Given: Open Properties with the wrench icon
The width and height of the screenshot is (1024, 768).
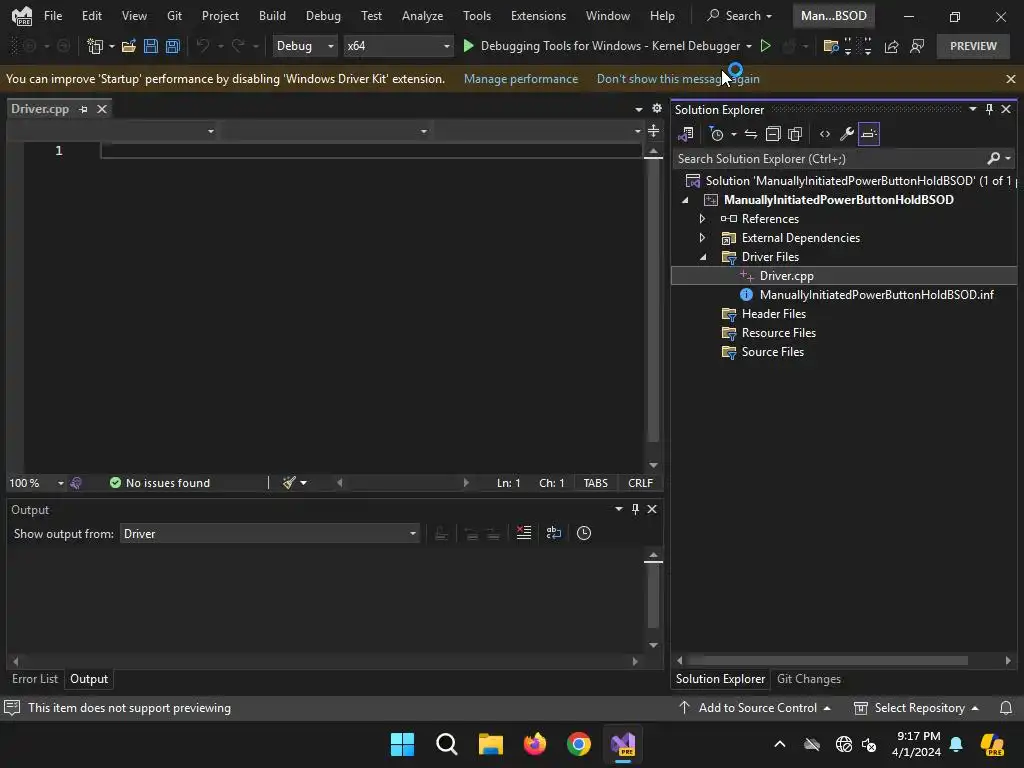Looking at the screenshot, I should click(847, 134).
